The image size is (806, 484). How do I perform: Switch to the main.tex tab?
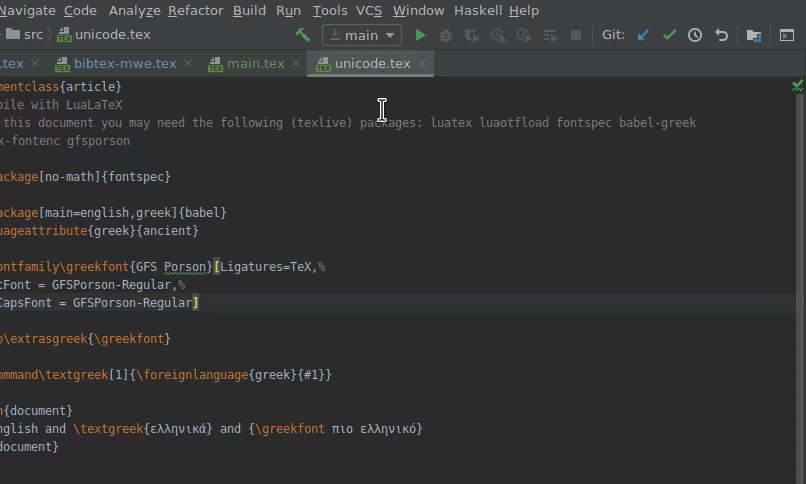[x=255, y=63]
